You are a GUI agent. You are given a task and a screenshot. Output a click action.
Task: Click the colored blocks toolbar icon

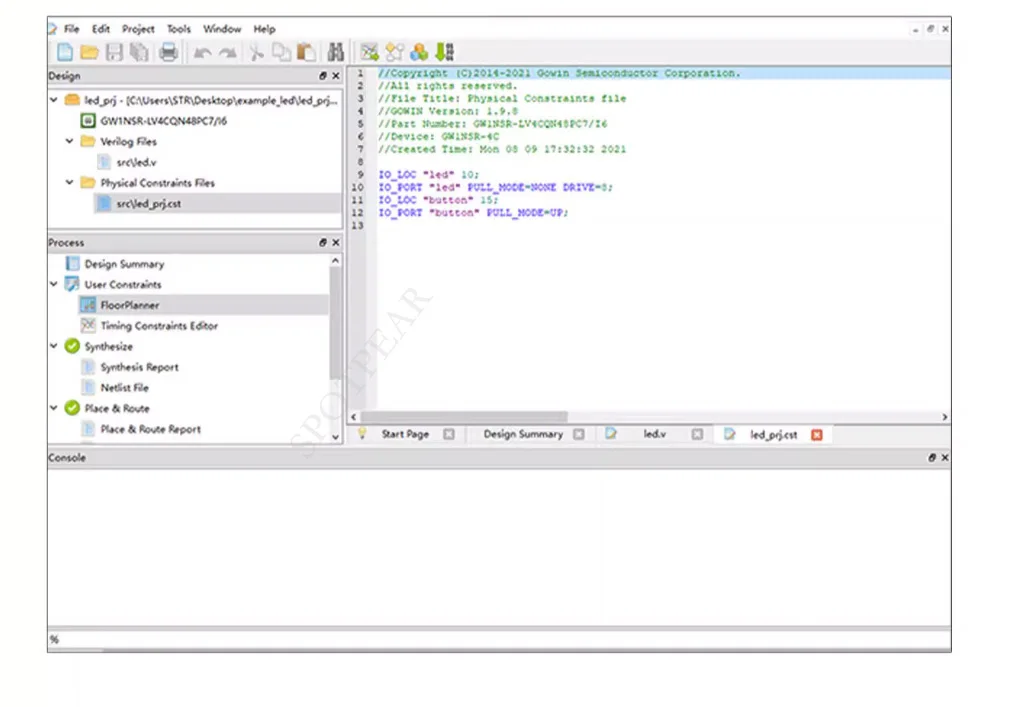pyautogui.click(x=419, y=52)
